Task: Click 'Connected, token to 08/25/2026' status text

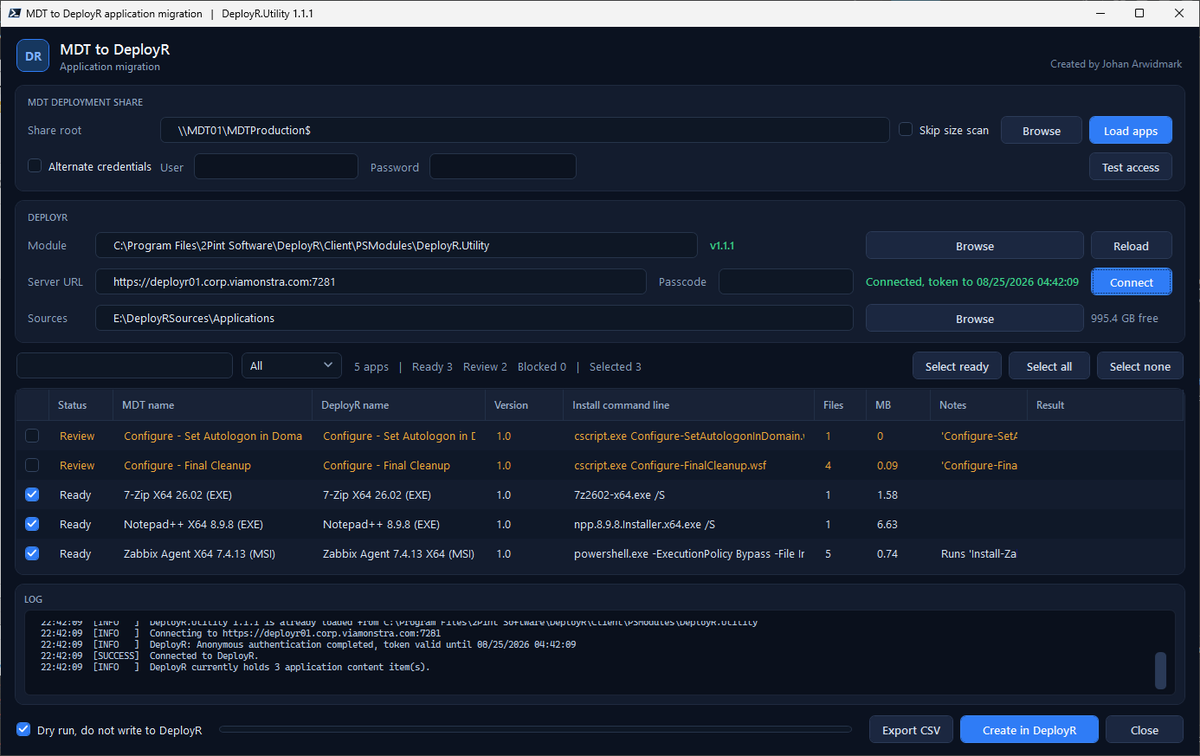Action: click(972, 282)
